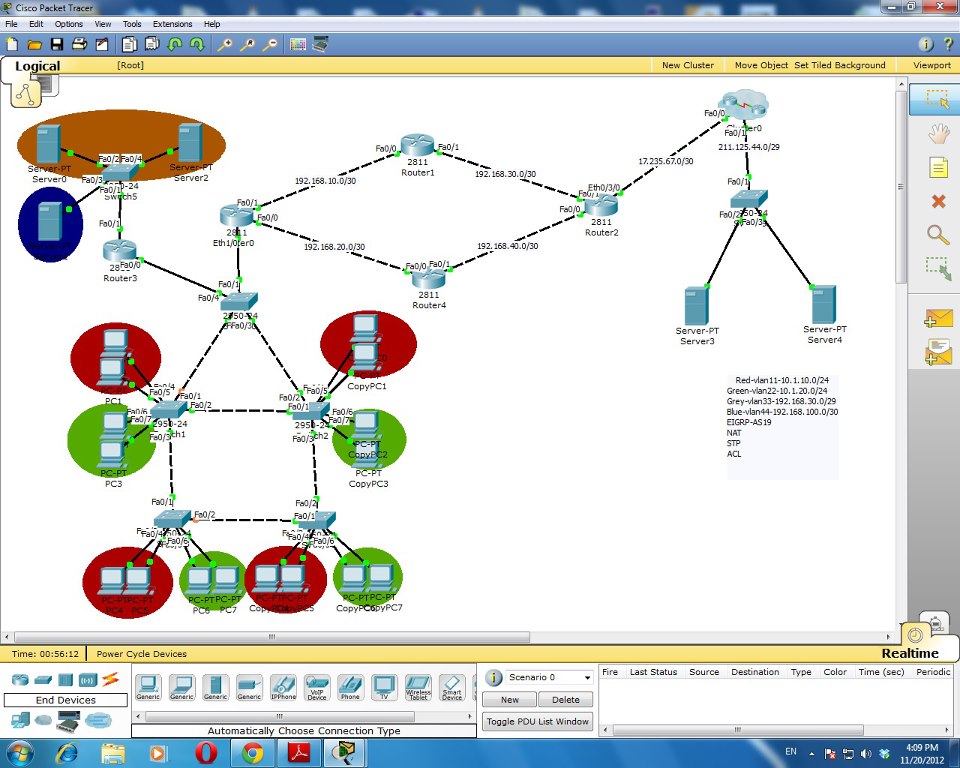Open the File menu
This screenshot has width=960, height=768.
pyautogui.click(x=12, y=24)
